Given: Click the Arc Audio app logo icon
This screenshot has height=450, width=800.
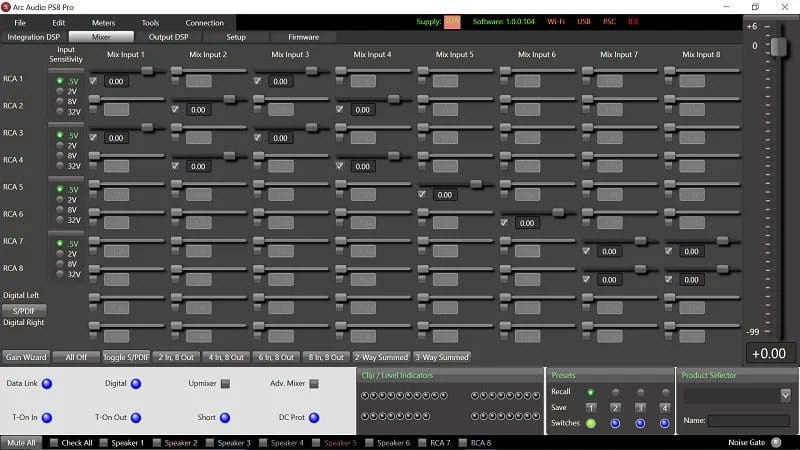Looking at the screenshot, I should pyautogui.click(x=6, y=7).
